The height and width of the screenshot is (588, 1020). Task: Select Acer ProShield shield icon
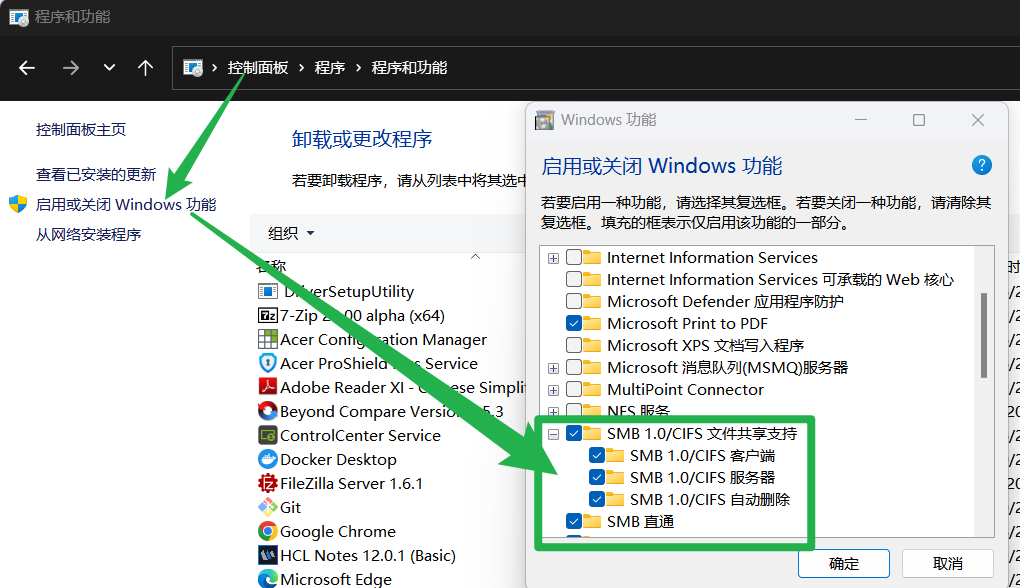pyautogui.click(x=267, y=363)
